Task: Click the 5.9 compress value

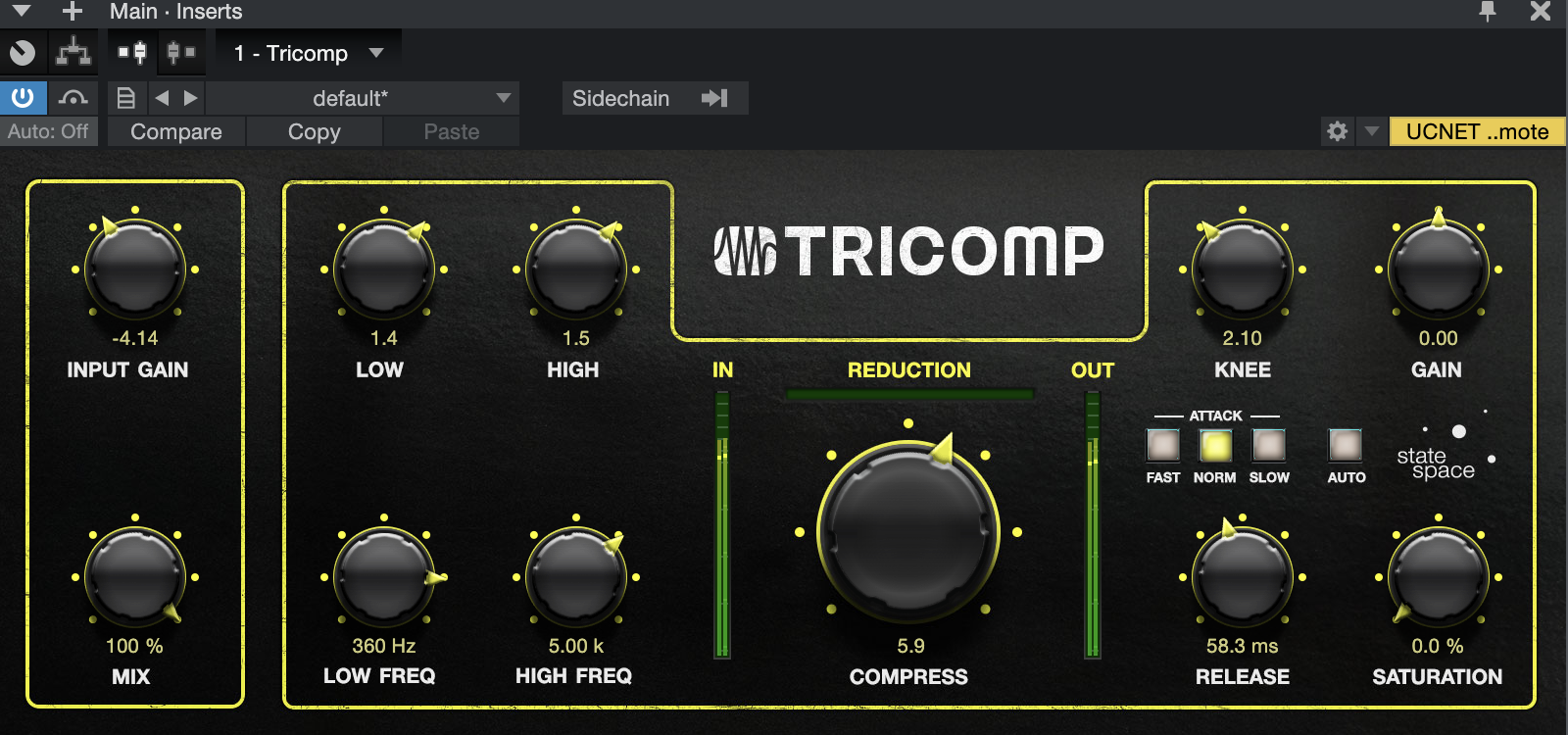Action: 910,646
